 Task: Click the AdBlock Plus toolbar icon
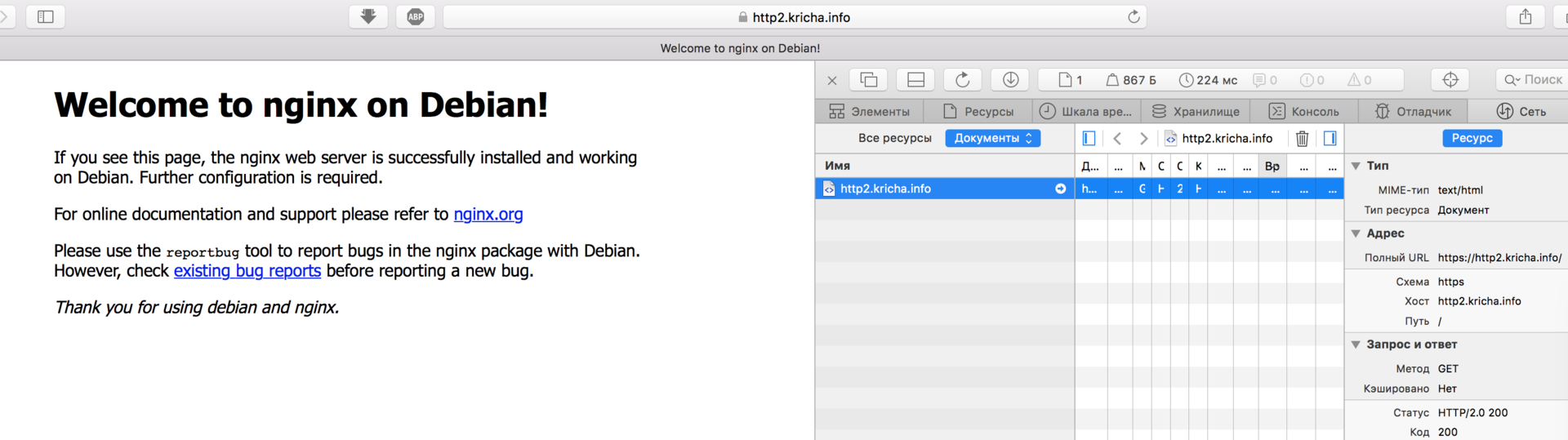click(x=416, y=16)
